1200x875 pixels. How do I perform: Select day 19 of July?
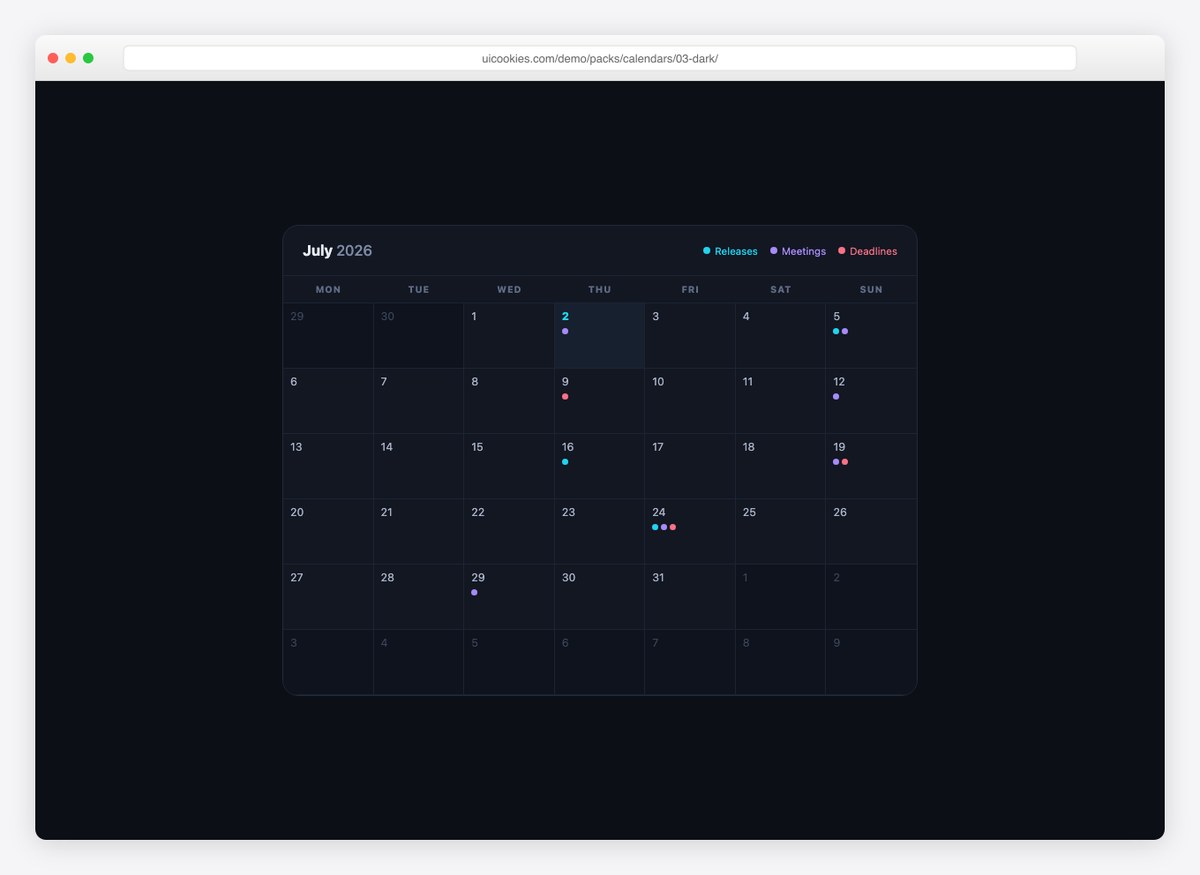871,466
